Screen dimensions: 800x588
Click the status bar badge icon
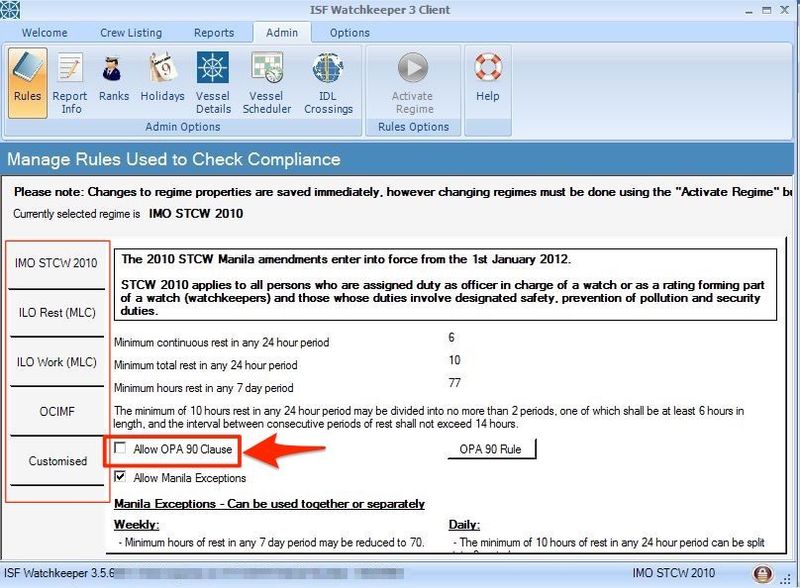click(762, 574)
